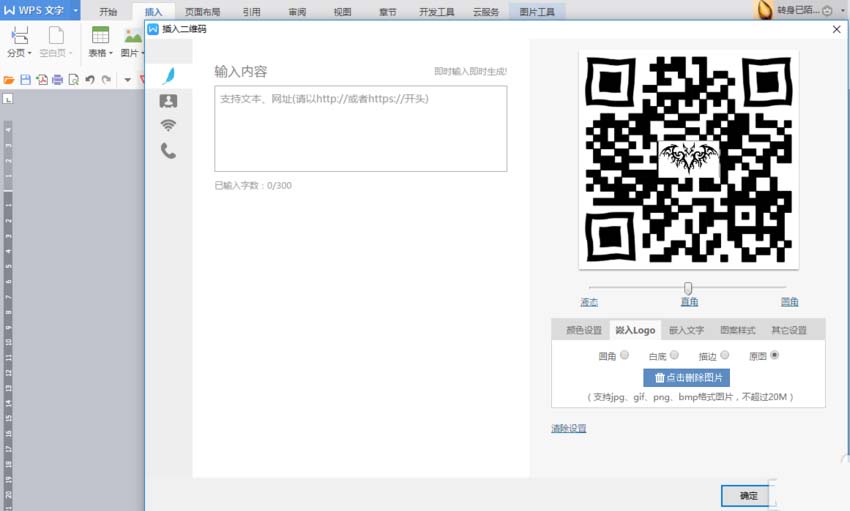The height and width of the screenshot is (511, 850).
Task: Click the 清除设置 link
Action: click(x=569, y=428)
